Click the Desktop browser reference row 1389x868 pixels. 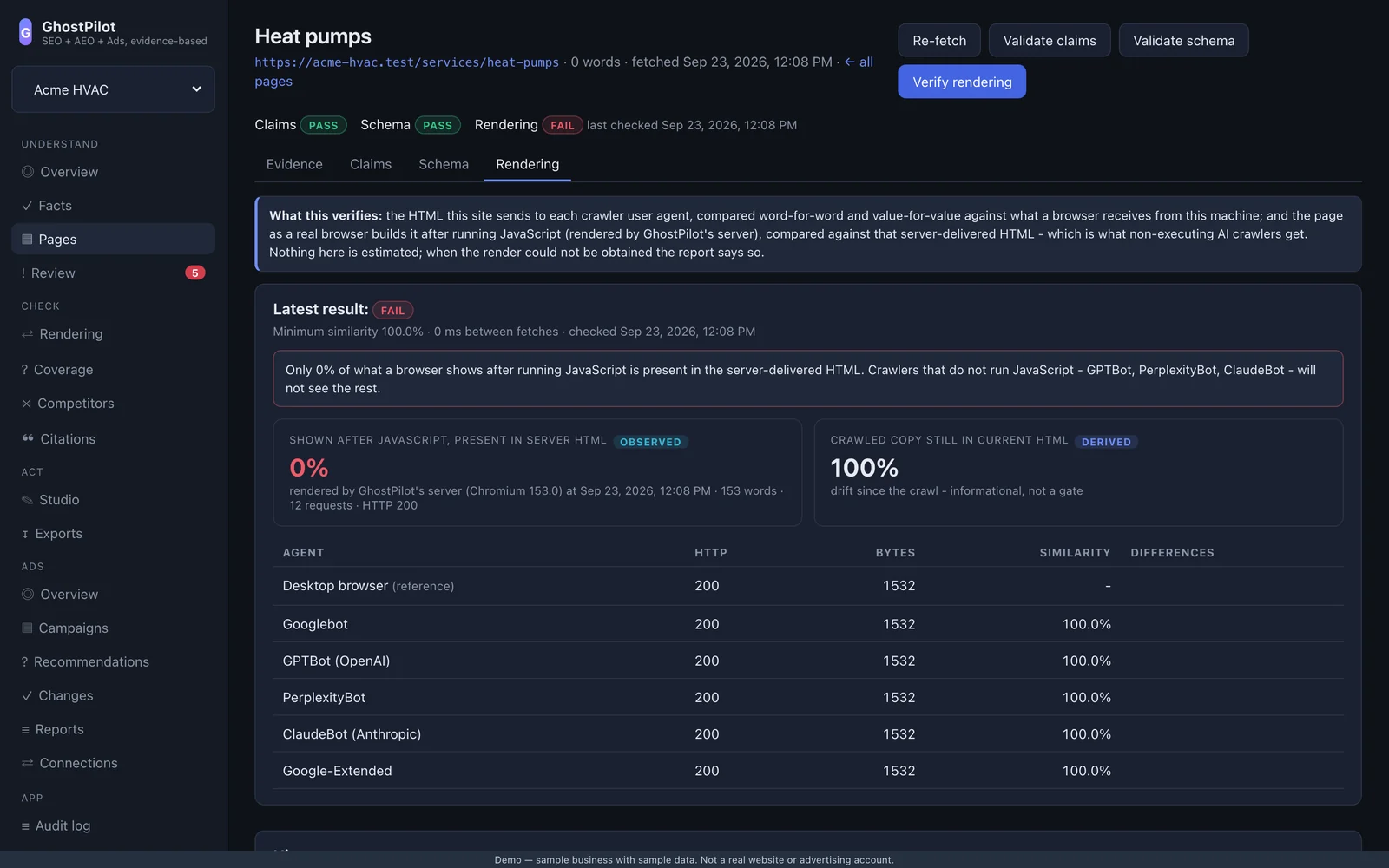point(808,586)
